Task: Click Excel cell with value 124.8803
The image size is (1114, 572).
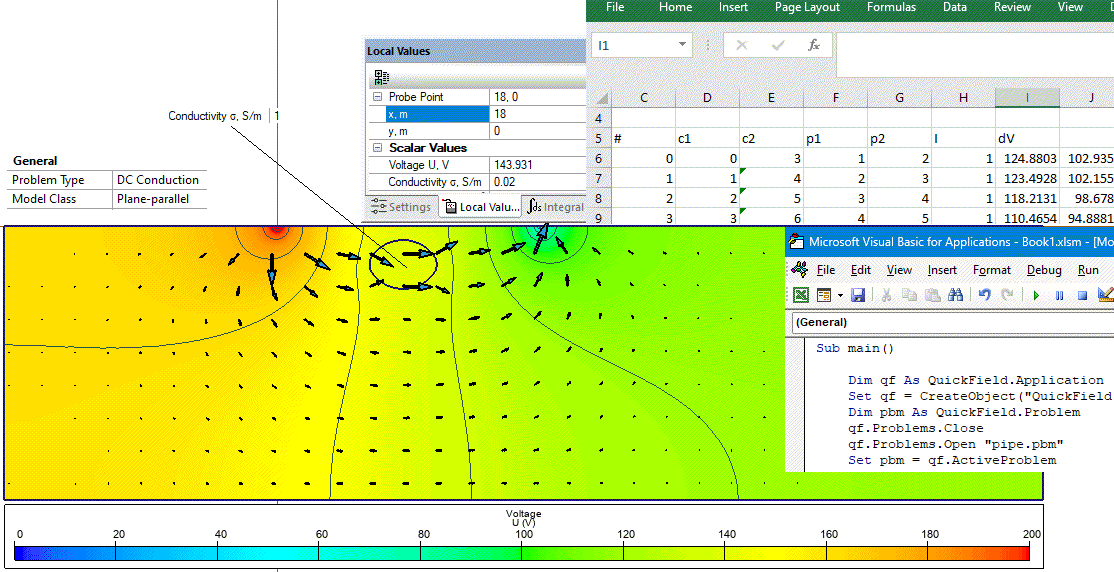Action: [1027, 159]
